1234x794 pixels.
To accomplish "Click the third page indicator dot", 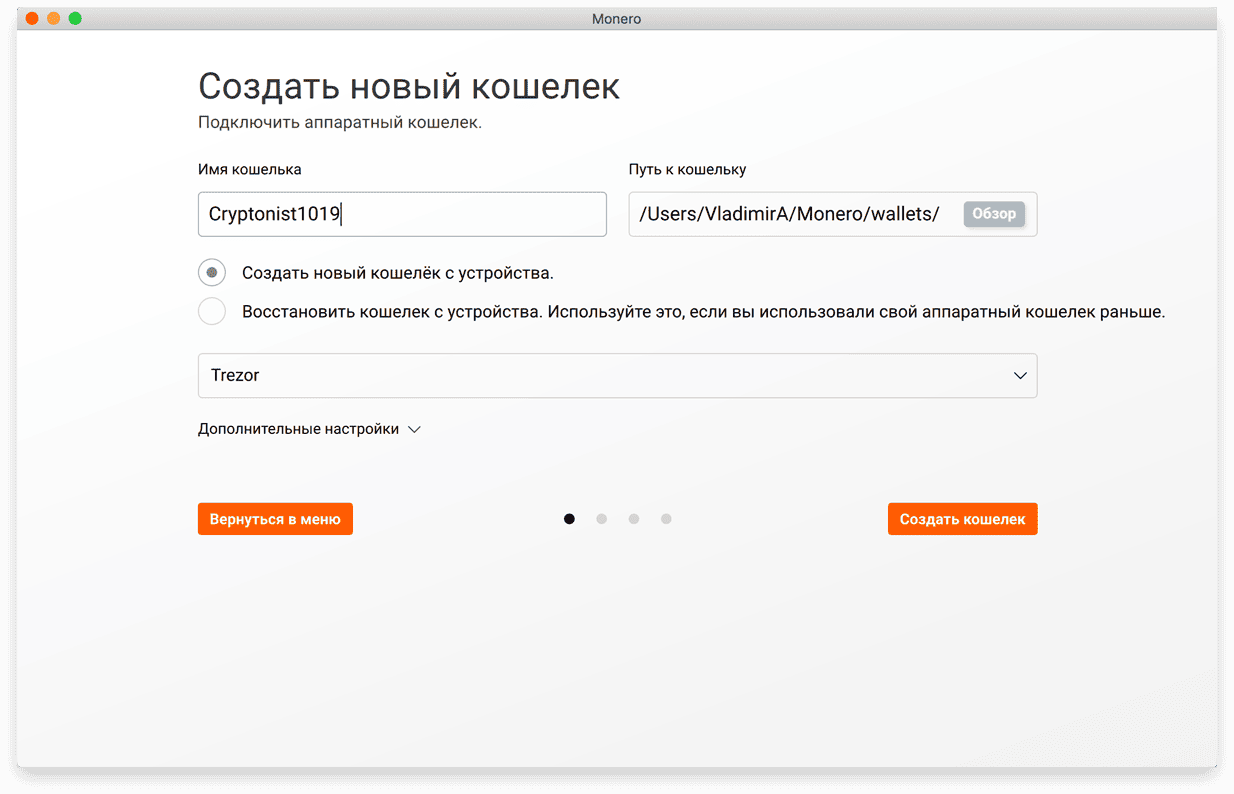I will pos(633,519).
